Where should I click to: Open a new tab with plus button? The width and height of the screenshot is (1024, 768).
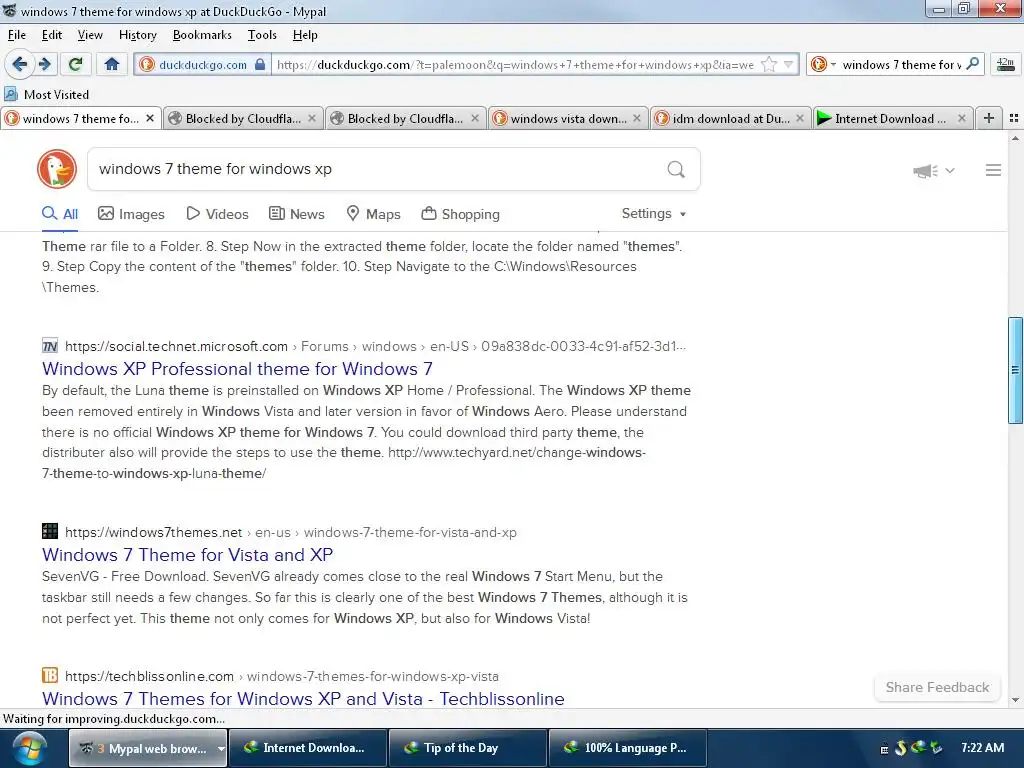[x=989, y=118]
